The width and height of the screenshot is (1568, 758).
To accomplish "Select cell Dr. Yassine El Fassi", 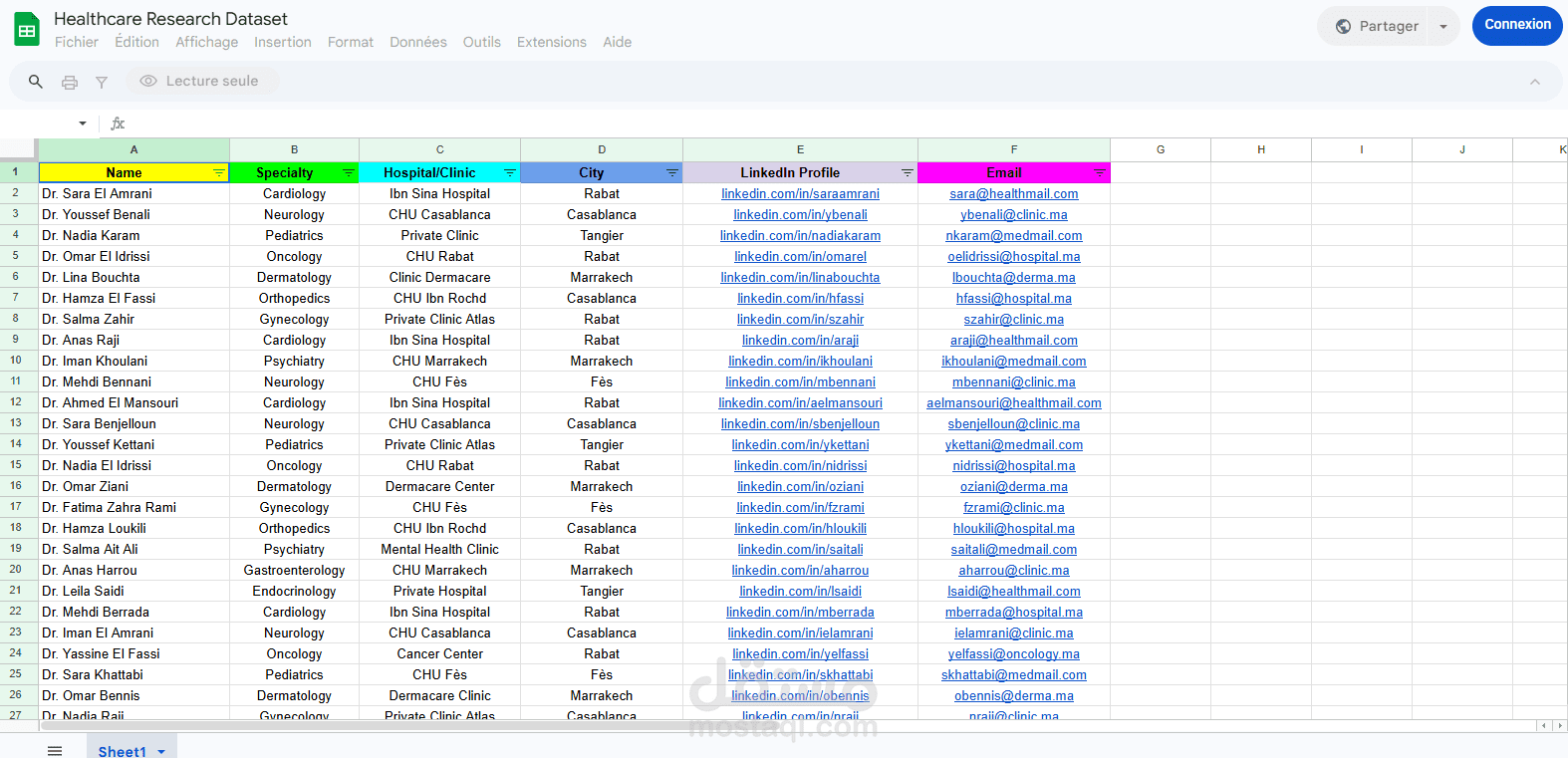I will [x=134, y=654].
